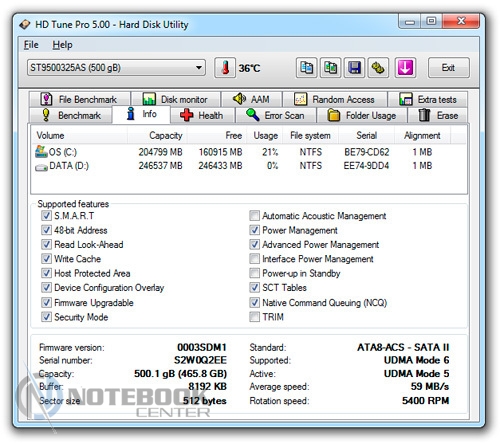500x444 pixels.
Task: Click the firmware version 0003SDM1 value
Action: click(x=202, y=347)
